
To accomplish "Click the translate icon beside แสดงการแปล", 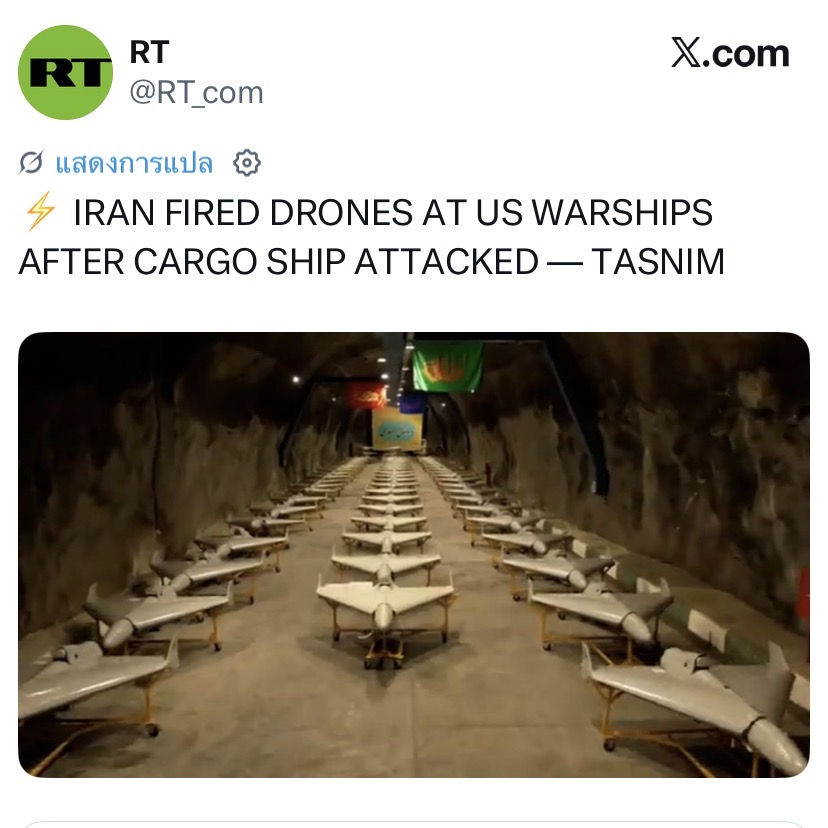I will click(x=31, y=163).
